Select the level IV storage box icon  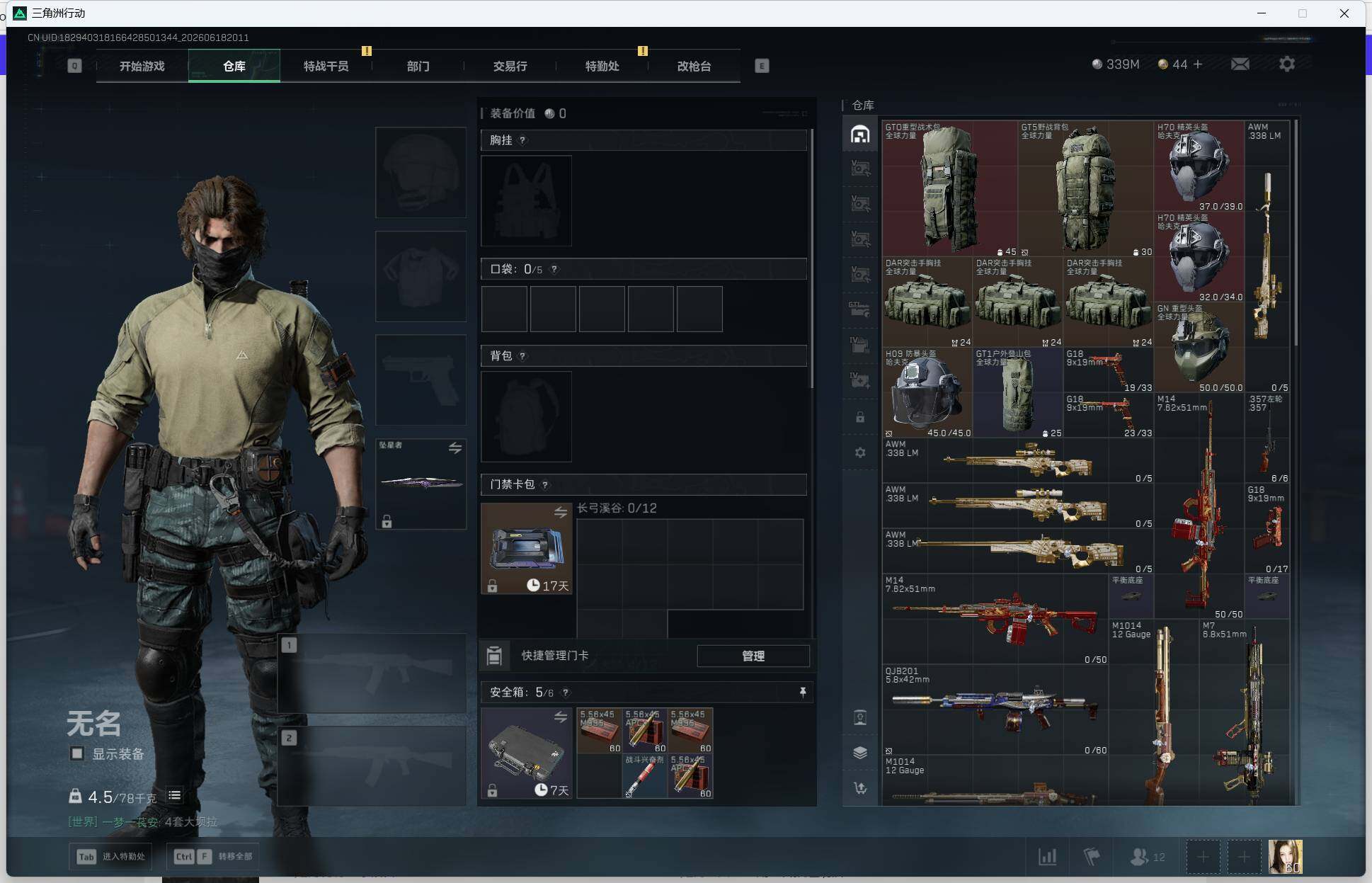point(860,345)
